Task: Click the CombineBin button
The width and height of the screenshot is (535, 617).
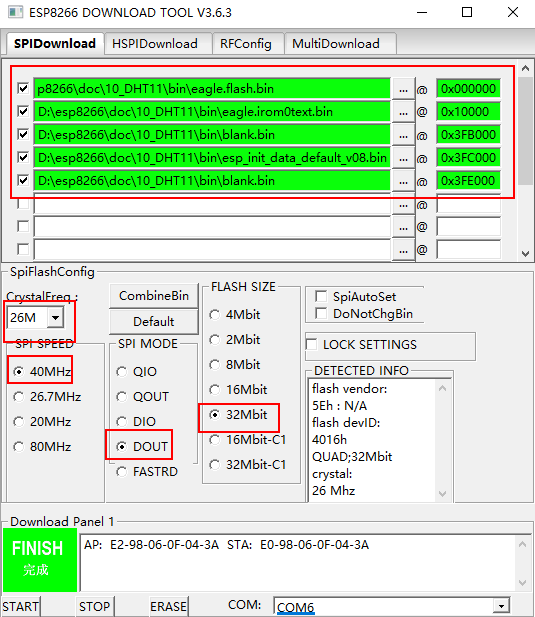Action: (x=154, y=296)
